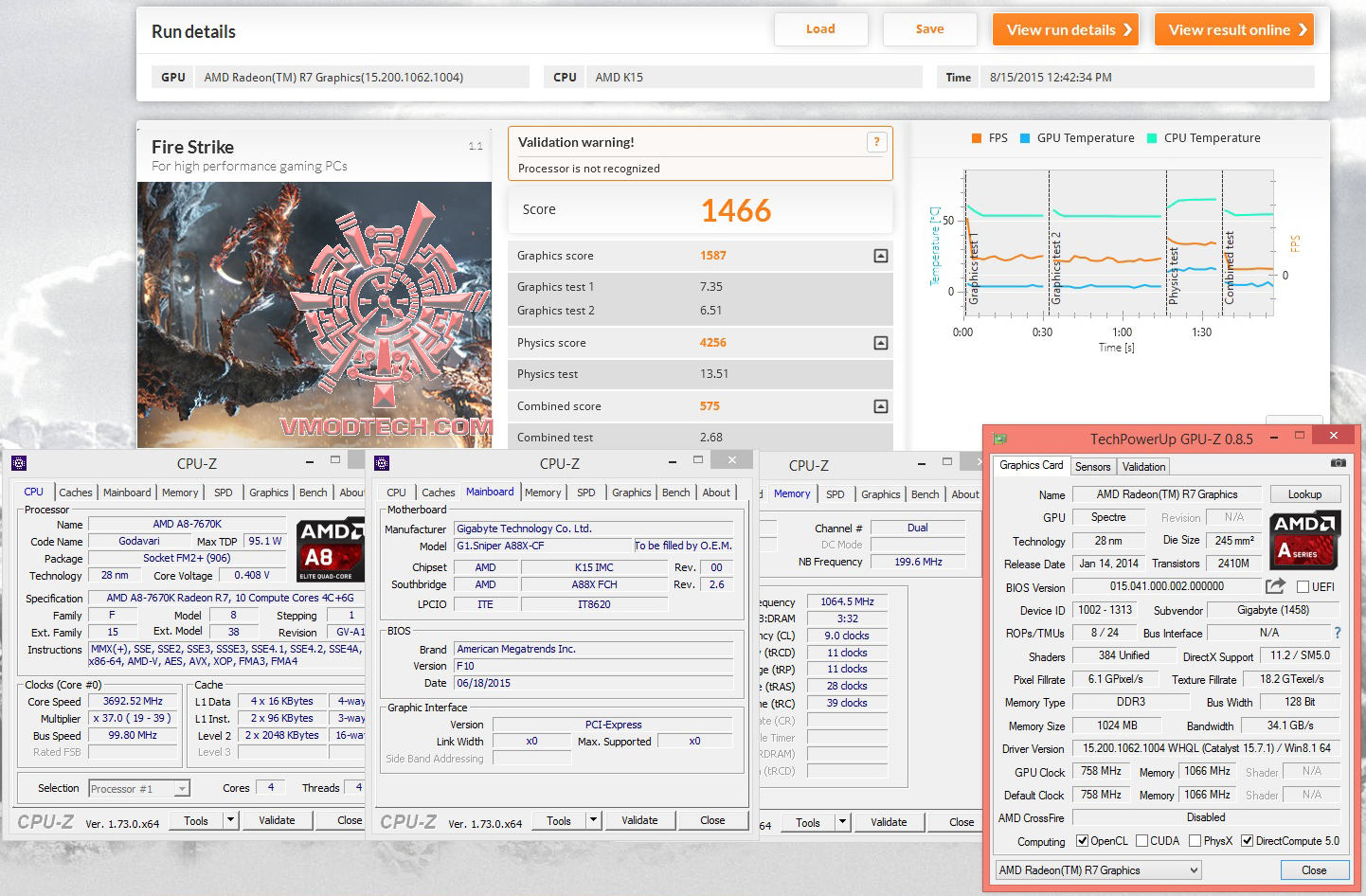Click the GPU-Z Name field AMD Radeon R7 Graphics
Screen dimensions: 1366x896
(1167, 494)
